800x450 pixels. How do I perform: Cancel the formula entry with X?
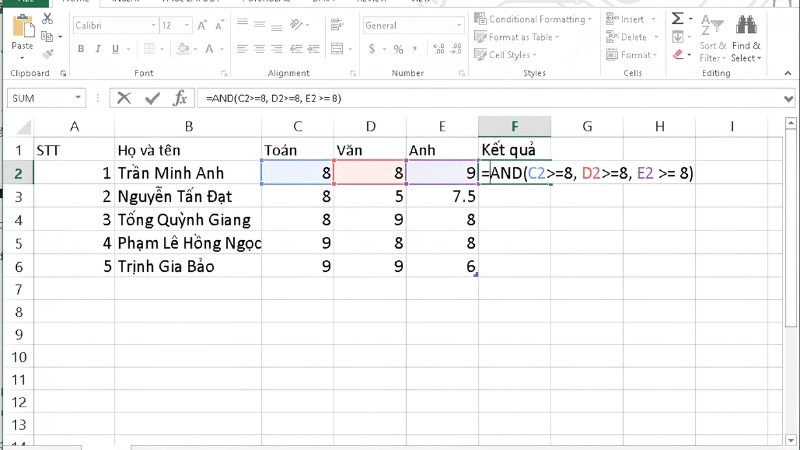pos(124,98)
